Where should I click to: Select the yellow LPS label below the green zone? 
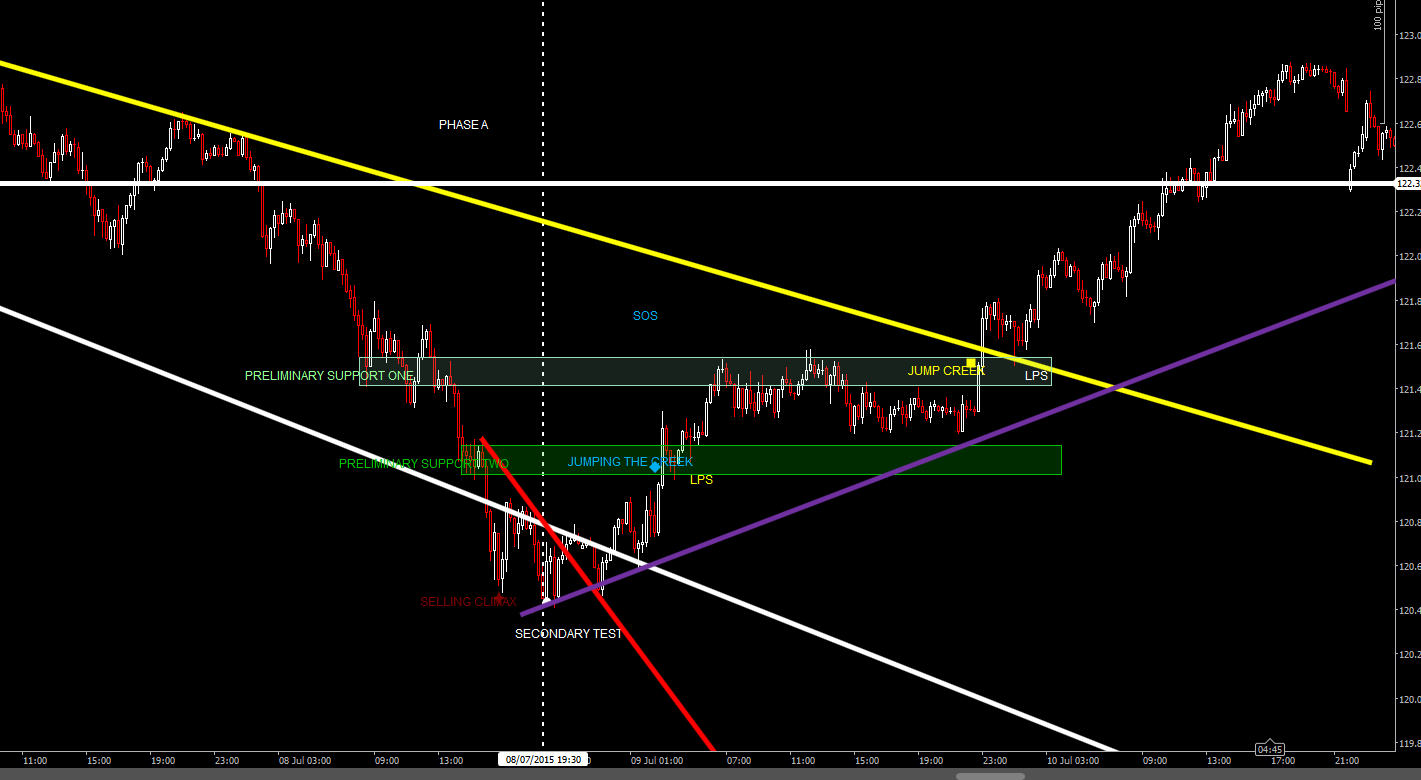701,480
